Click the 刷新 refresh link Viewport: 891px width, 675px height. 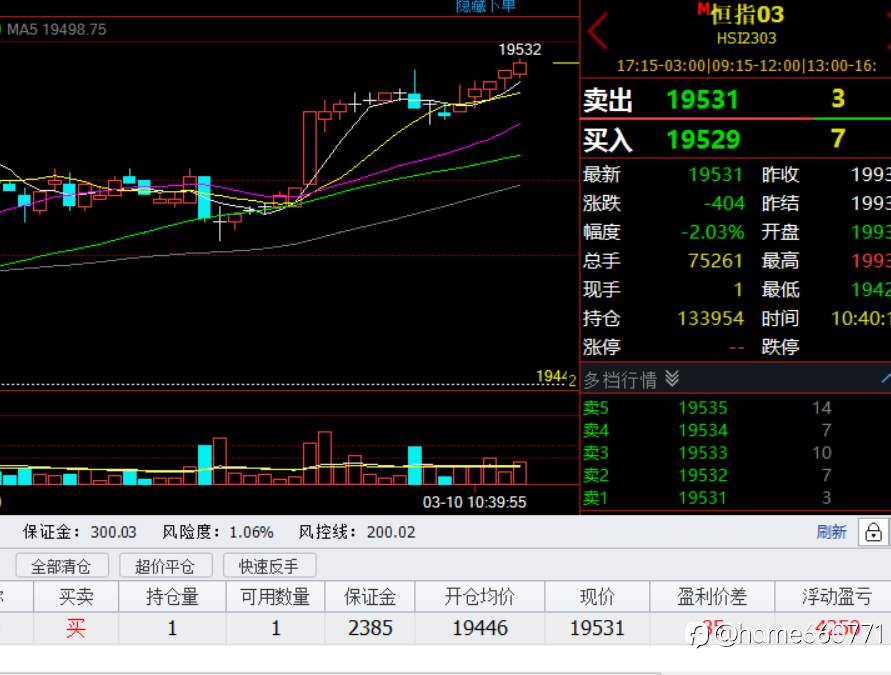(x=831, y=532)
